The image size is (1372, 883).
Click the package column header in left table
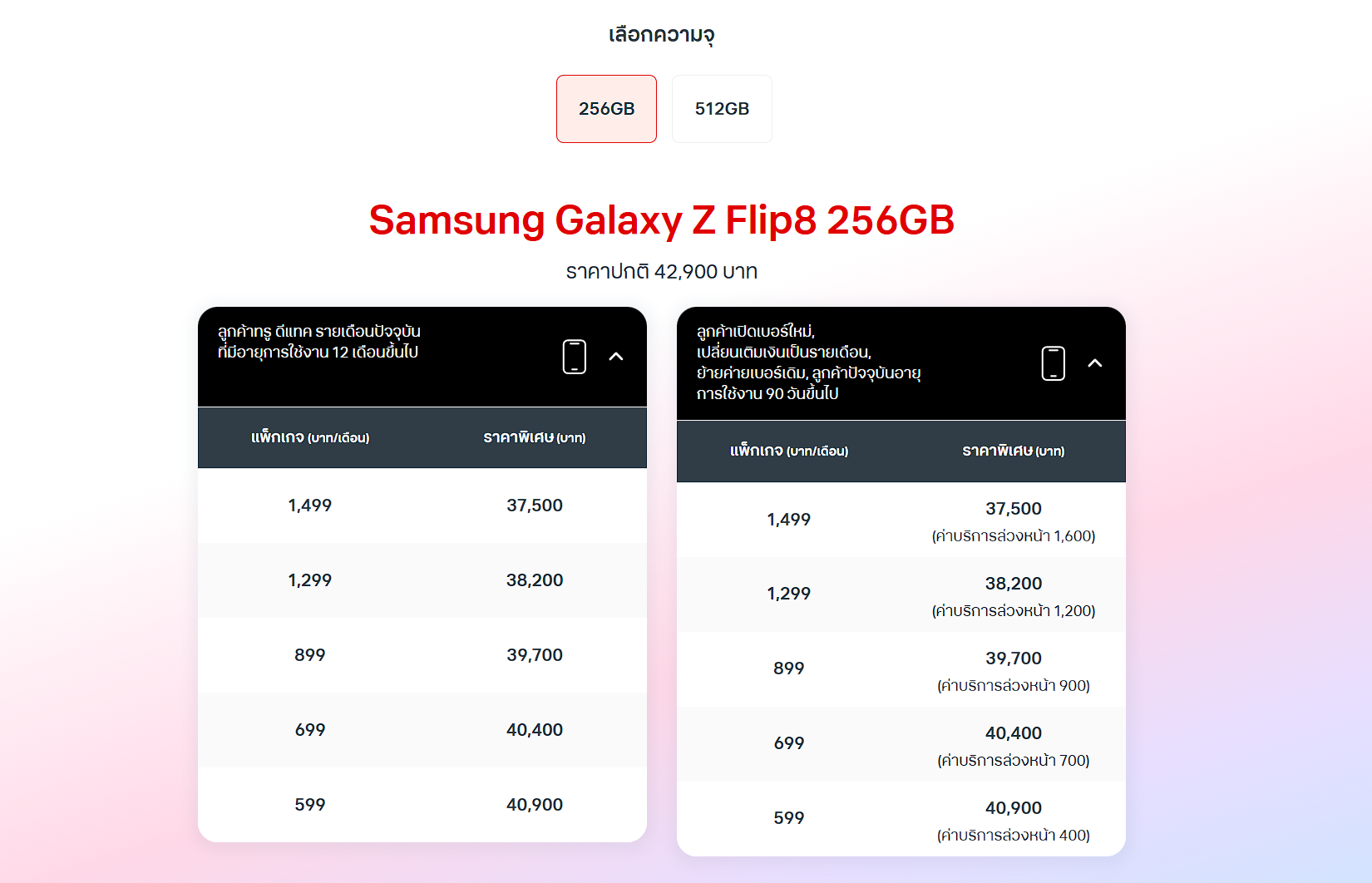[310, 437]
